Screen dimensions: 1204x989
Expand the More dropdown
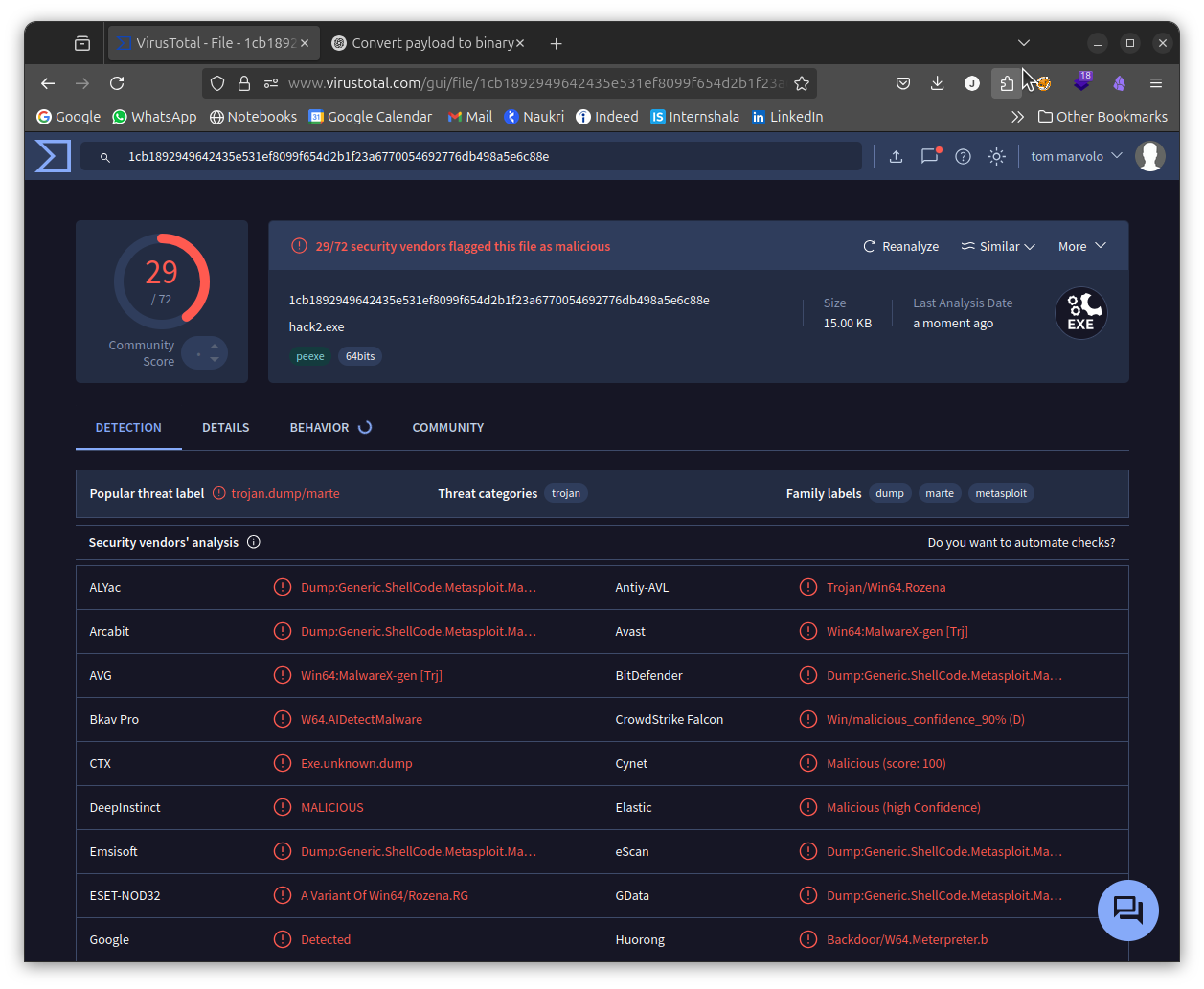coord(1082,246)
